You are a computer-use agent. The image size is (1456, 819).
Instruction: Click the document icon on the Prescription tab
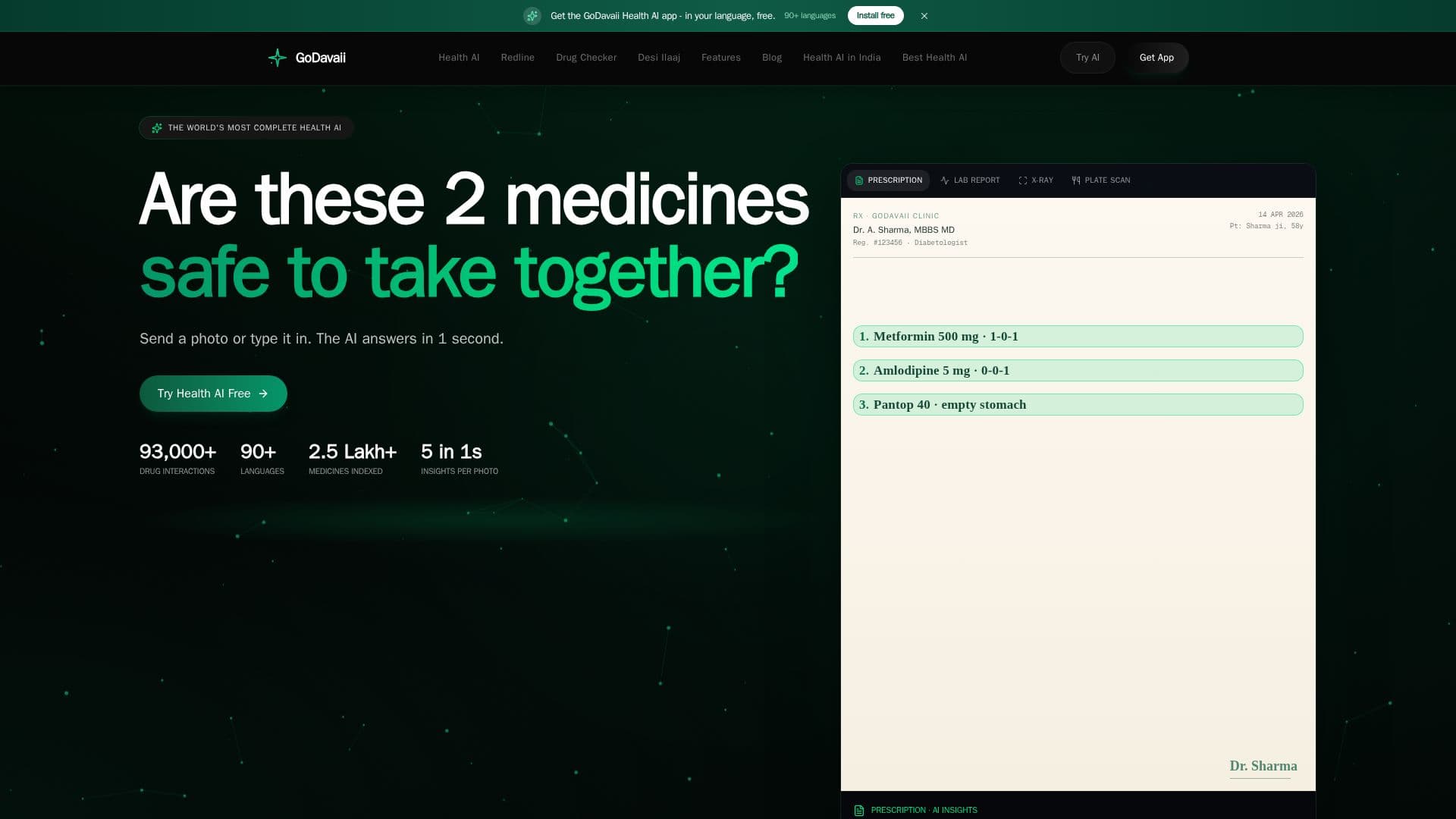859,180
